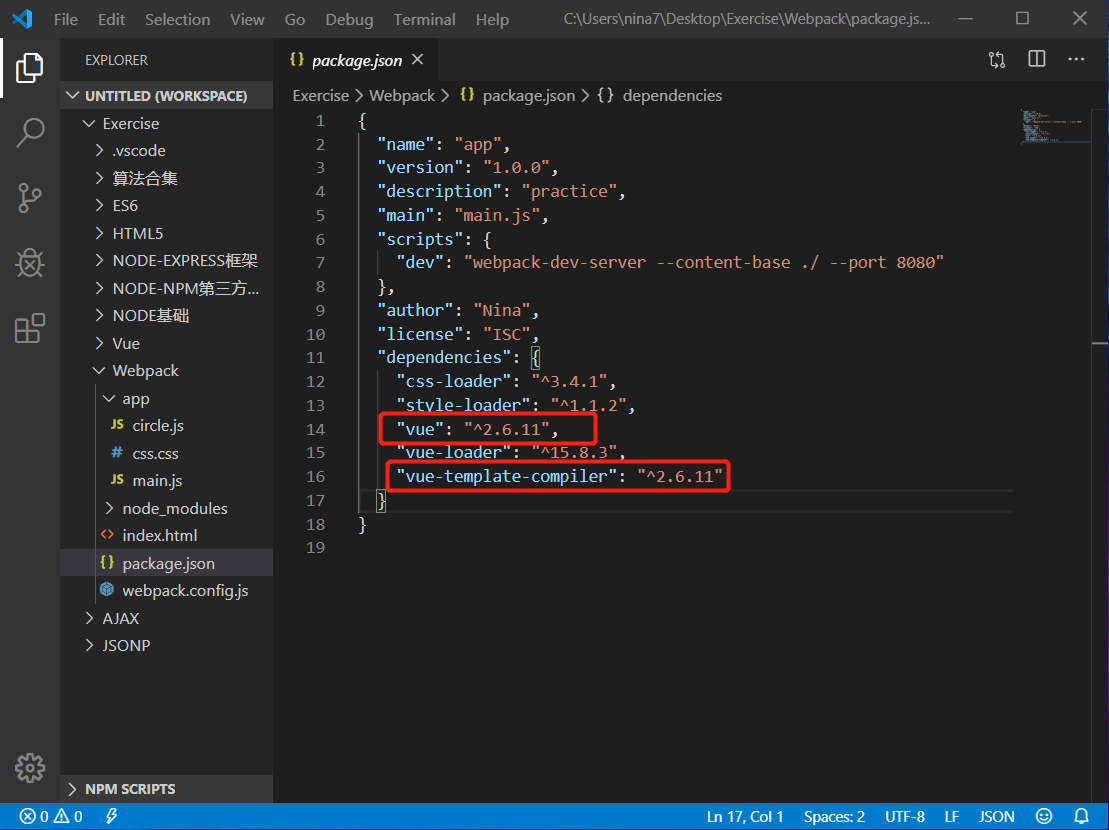Split the editor to the right

coord(1036,59)
